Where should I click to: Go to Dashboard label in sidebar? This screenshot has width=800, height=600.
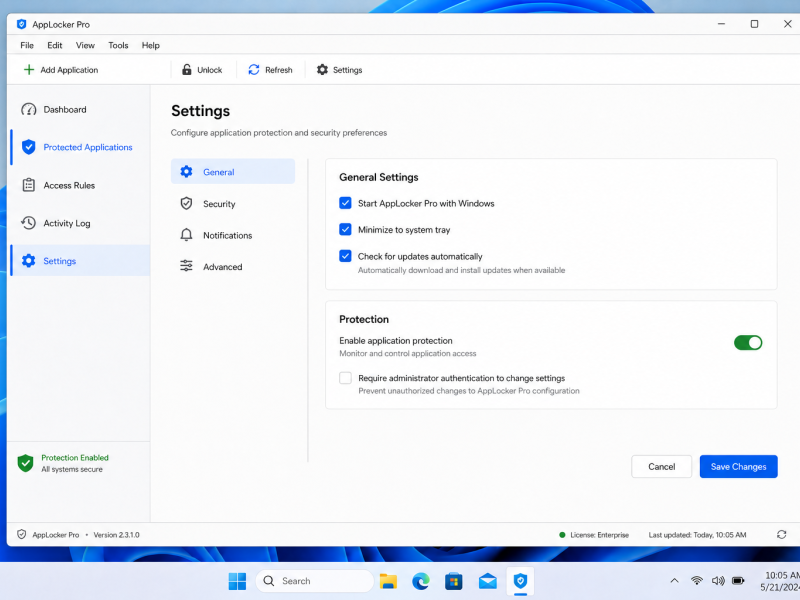(65, 109)
